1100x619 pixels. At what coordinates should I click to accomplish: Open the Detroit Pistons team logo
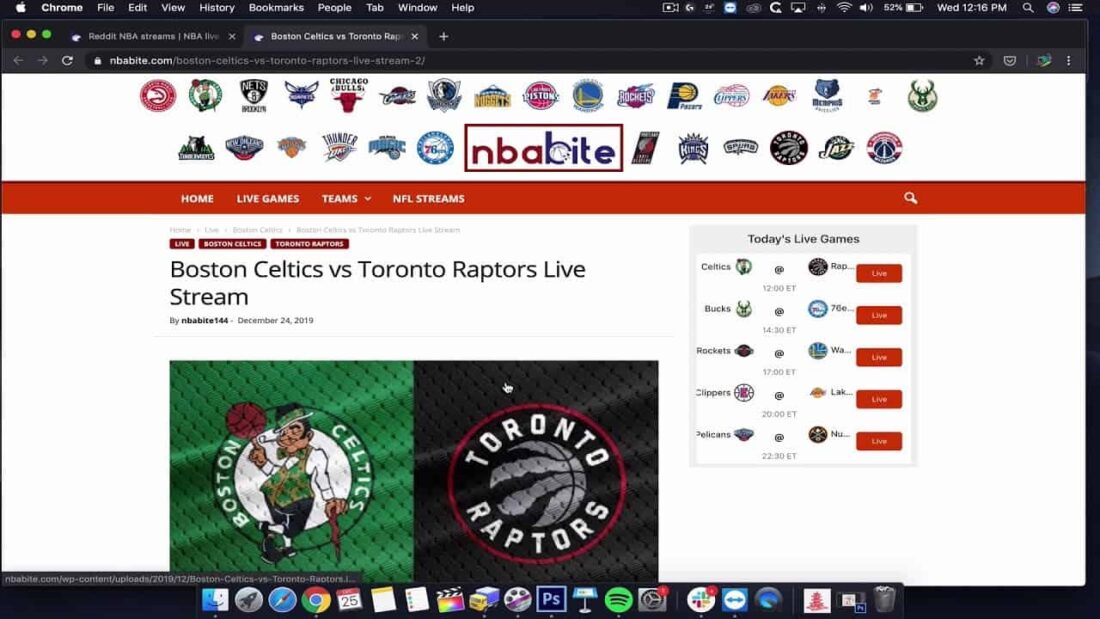541,95
